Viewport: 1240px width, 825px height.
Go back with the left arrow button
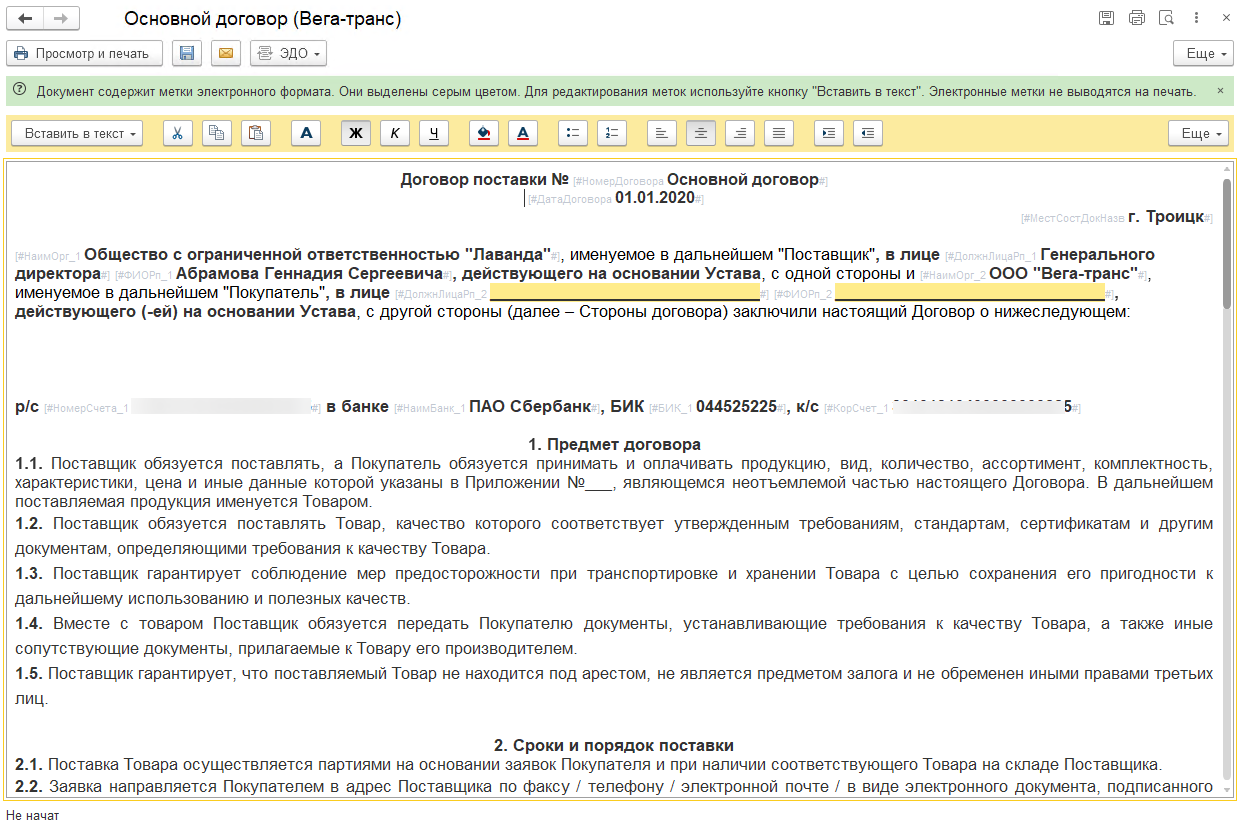click(x=26, y=19)
